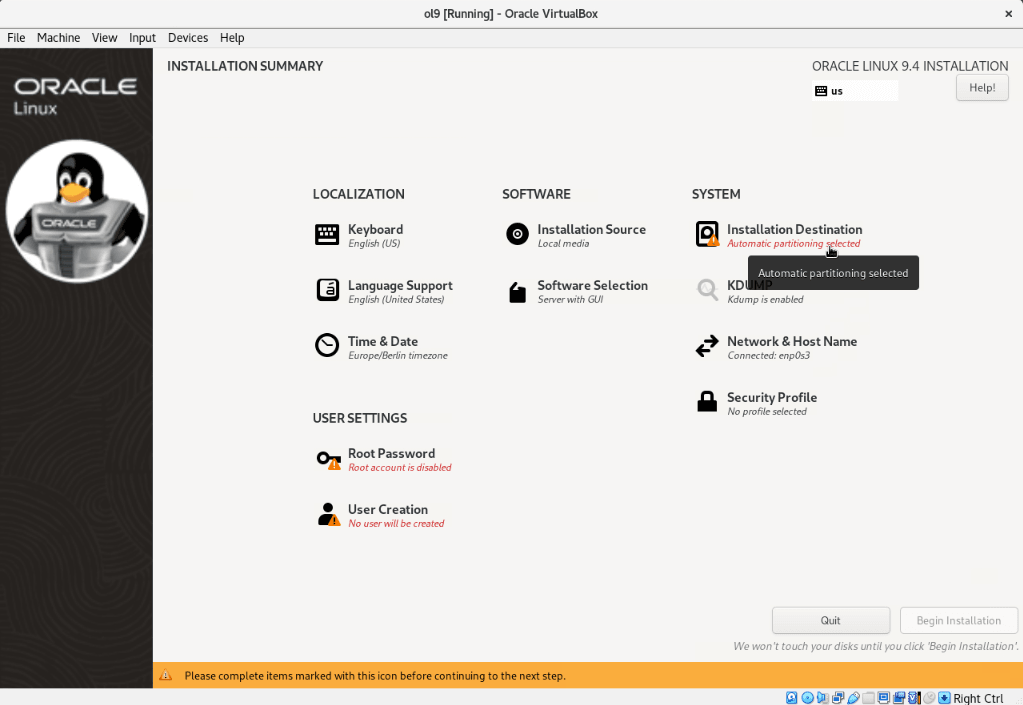
Task: Click the Help! button
Action: [982, 87]
